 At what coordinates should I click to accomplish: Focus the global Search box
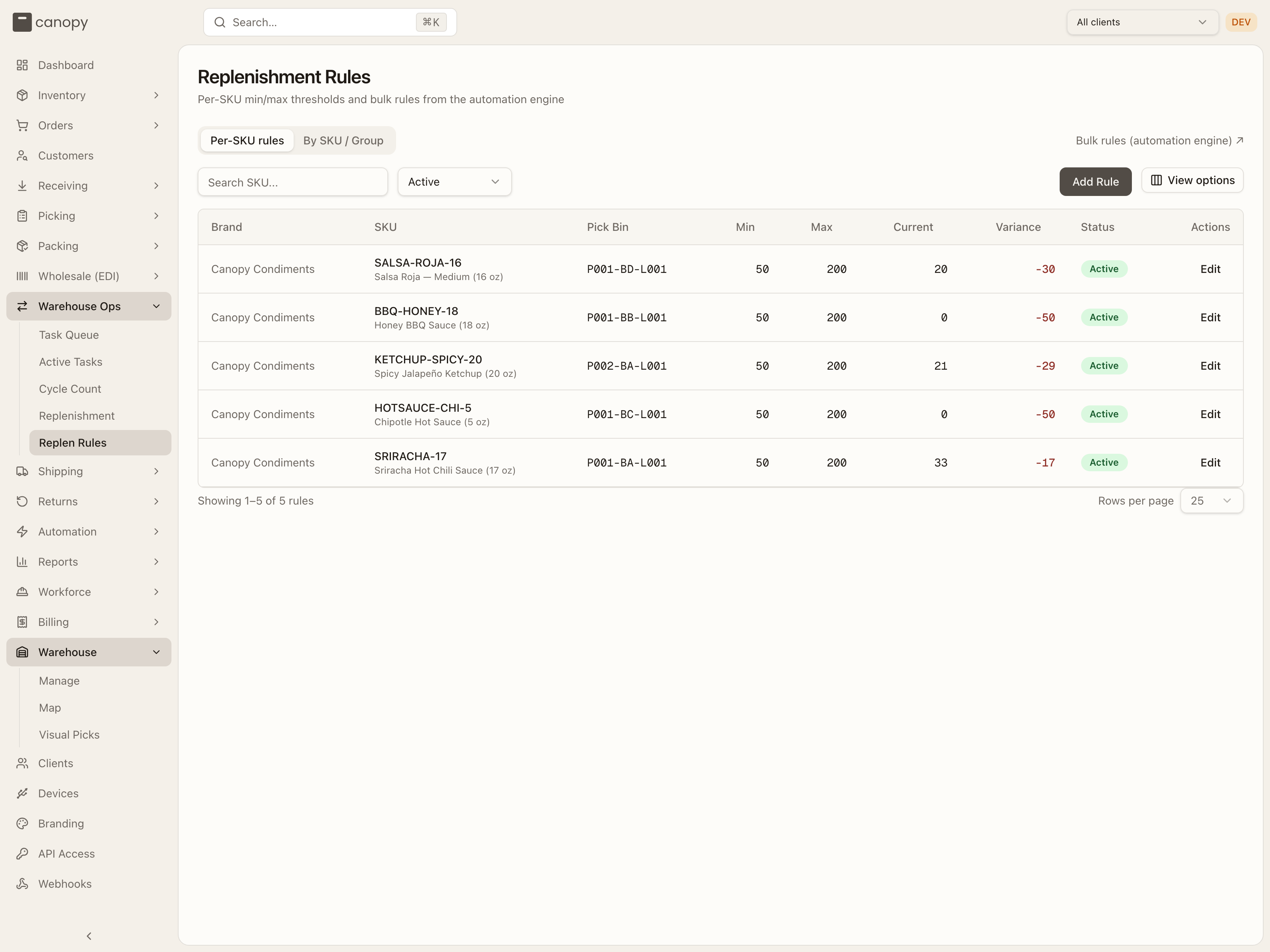coord(330,22)
